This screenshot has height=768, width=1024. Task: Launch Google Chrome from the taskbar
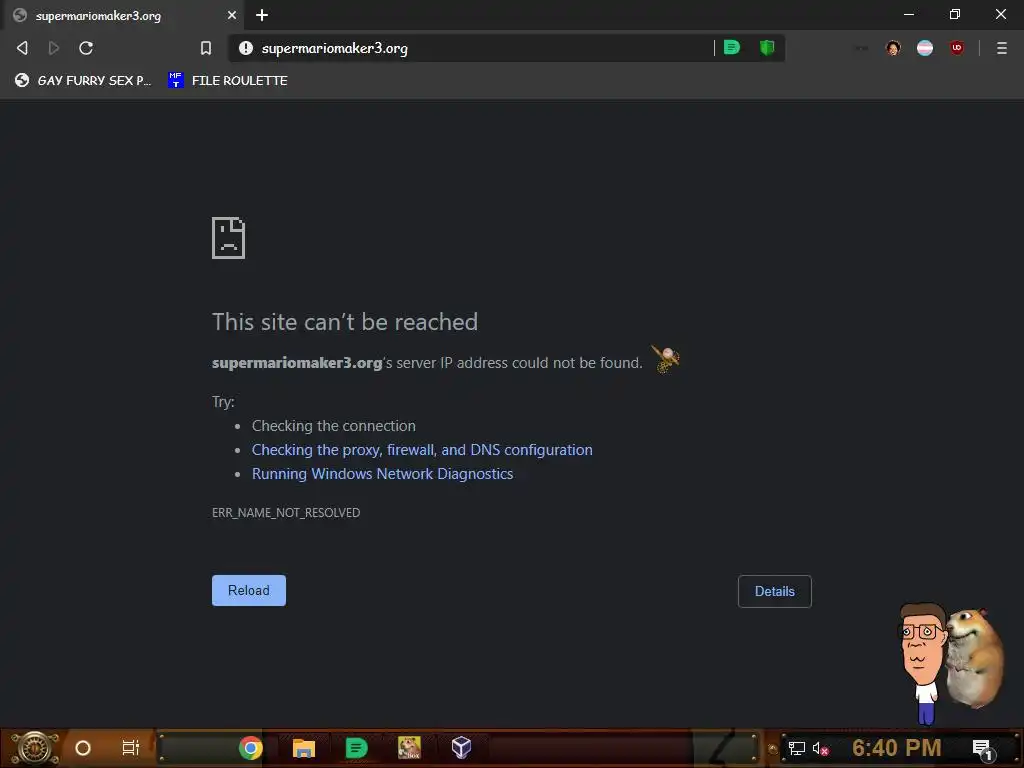point(250,748)
